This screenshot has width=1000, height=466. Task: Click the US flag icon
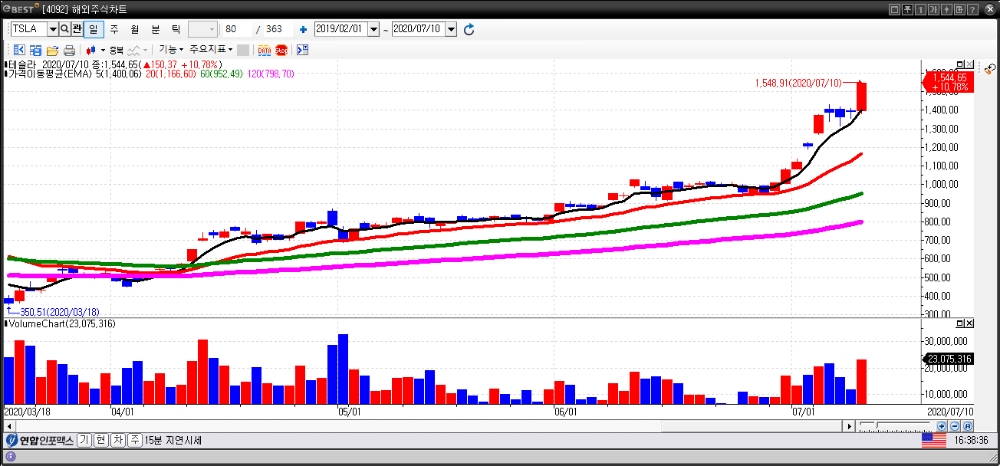[x=934, y=441]
